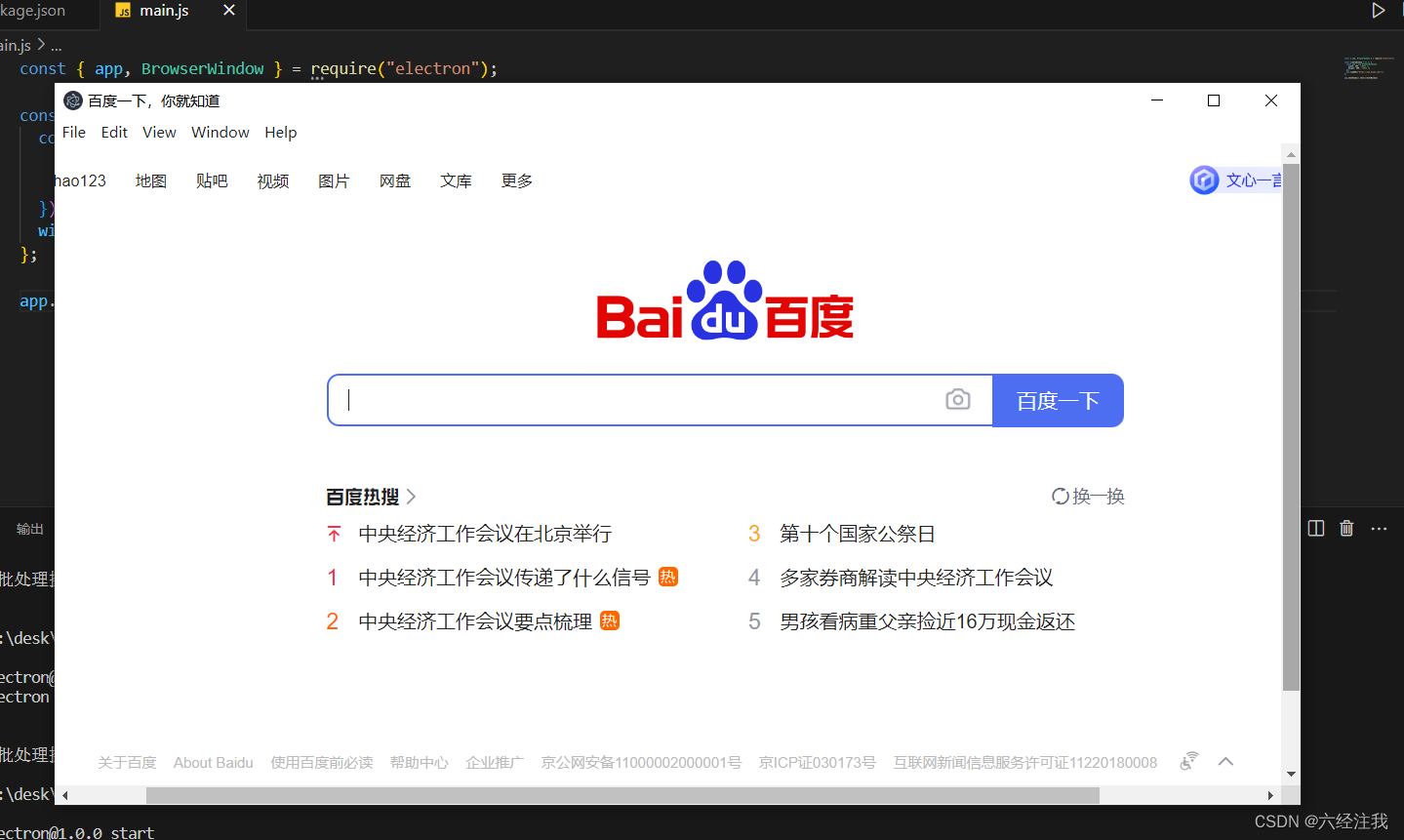Screen dimensions: 1404x840
Task: Click the 文心一言 logo icon
Action: coord(1204,180)
